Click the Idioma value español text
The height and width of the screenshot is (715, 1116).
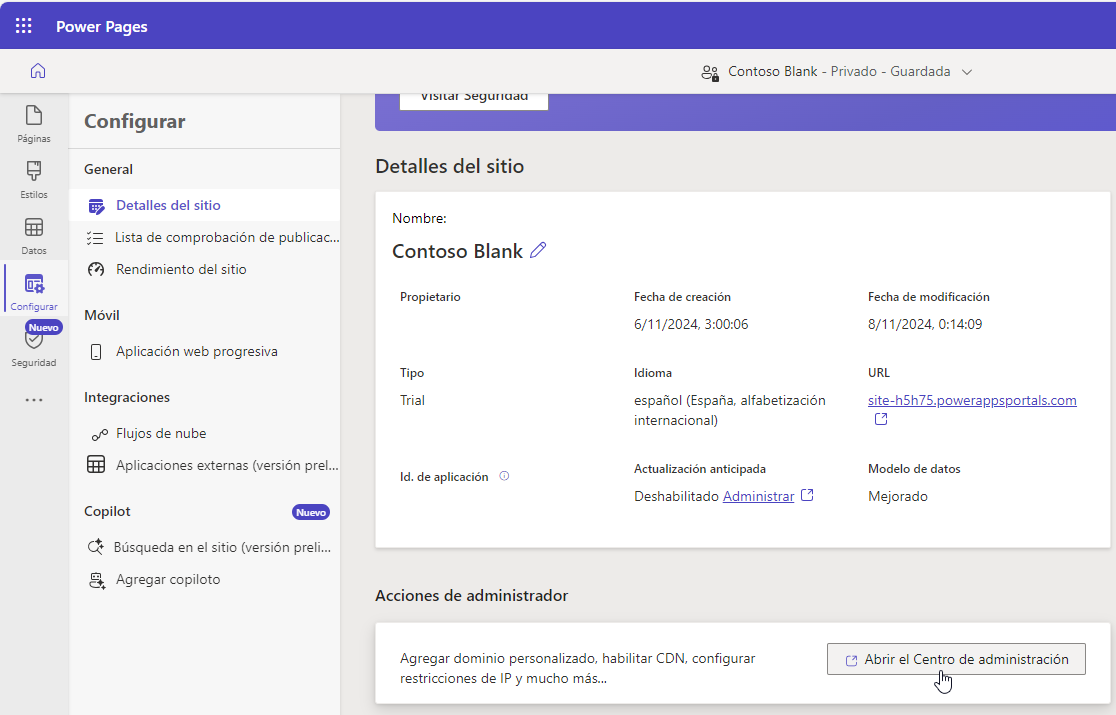click(730, 410)
